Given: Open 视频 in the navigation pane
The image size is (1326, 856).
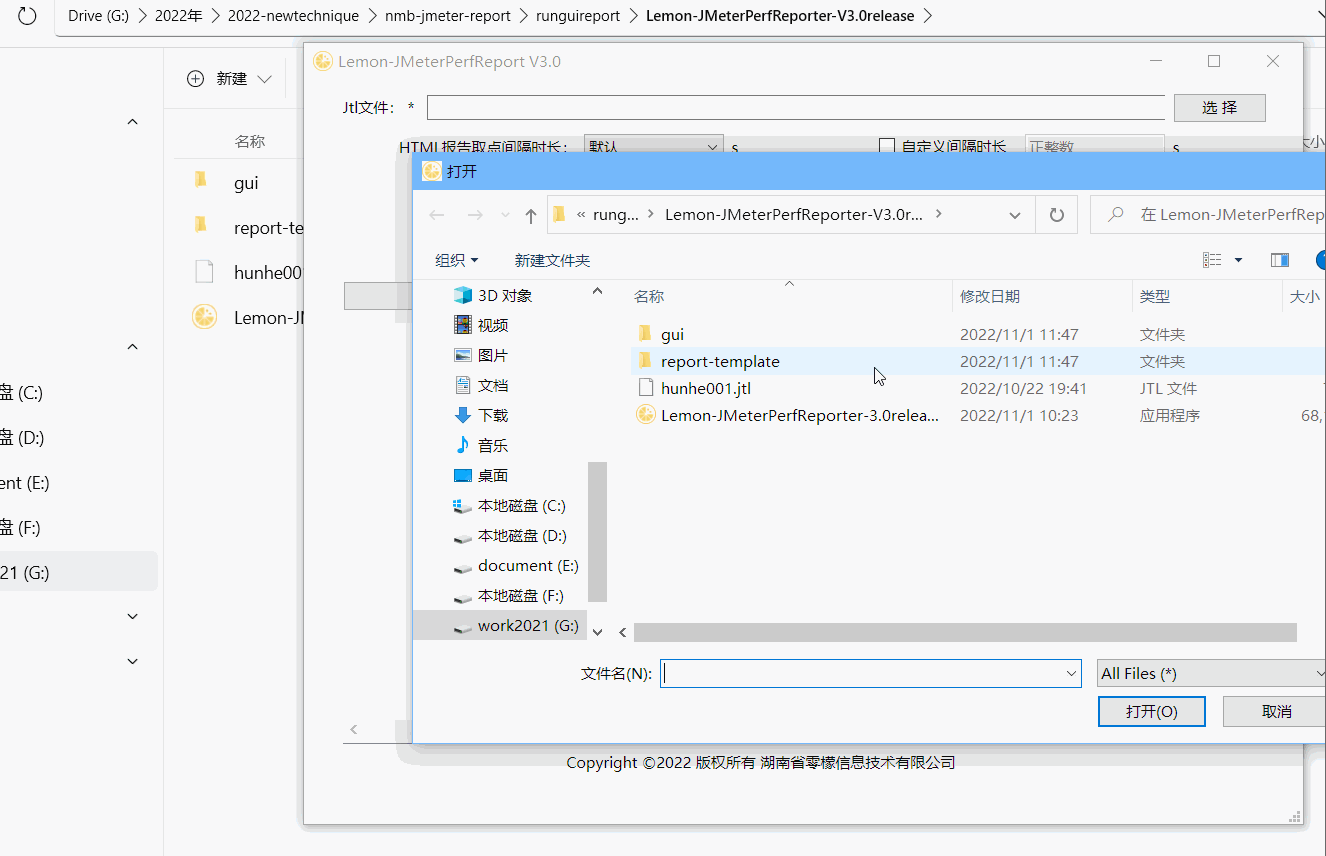Looking at the screenshot, I should (482, 325).
